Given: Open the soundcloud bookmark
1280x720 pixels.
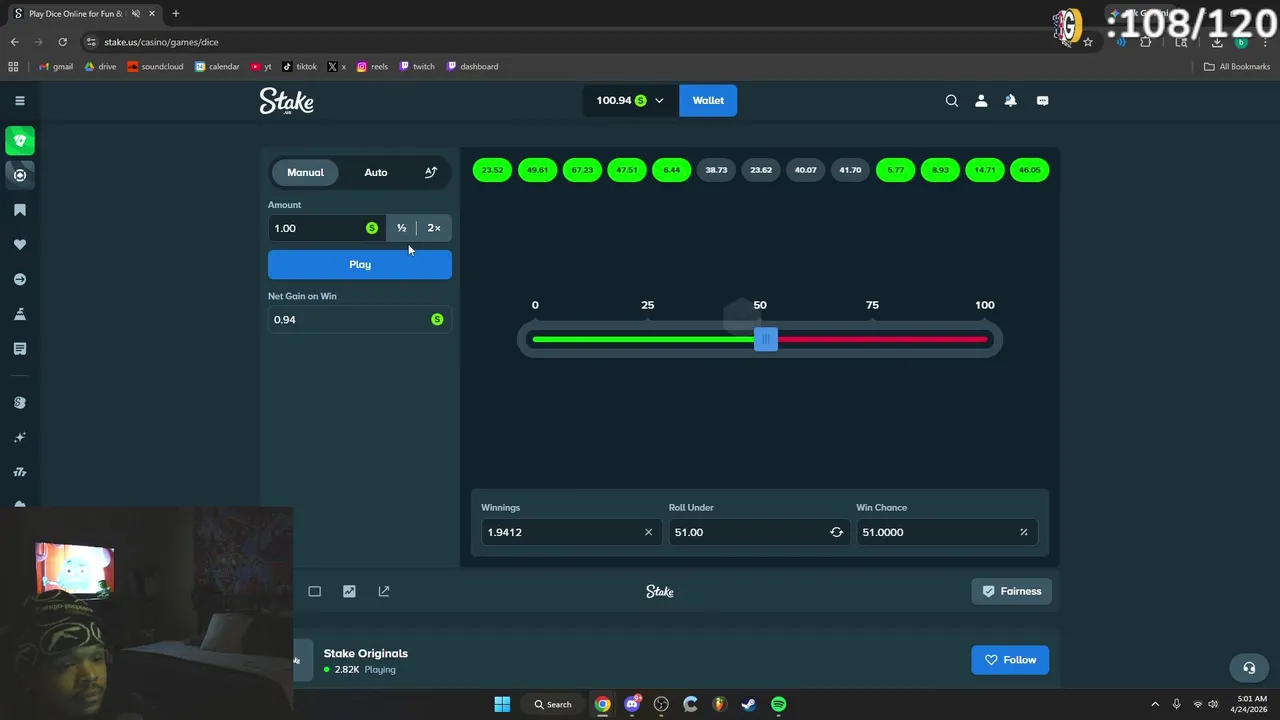Looking at the screenshot, I should (155, 67).
